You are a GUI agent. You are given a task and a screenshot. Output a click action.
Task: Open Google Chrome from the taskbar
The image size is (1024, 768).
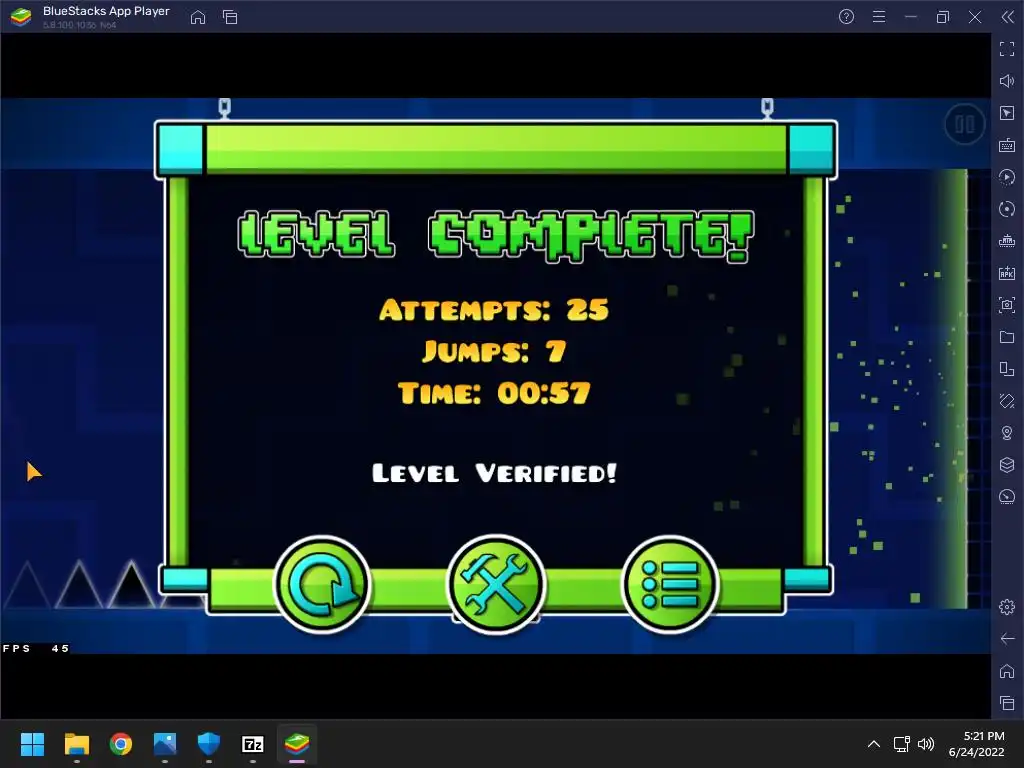coord(121,744)
